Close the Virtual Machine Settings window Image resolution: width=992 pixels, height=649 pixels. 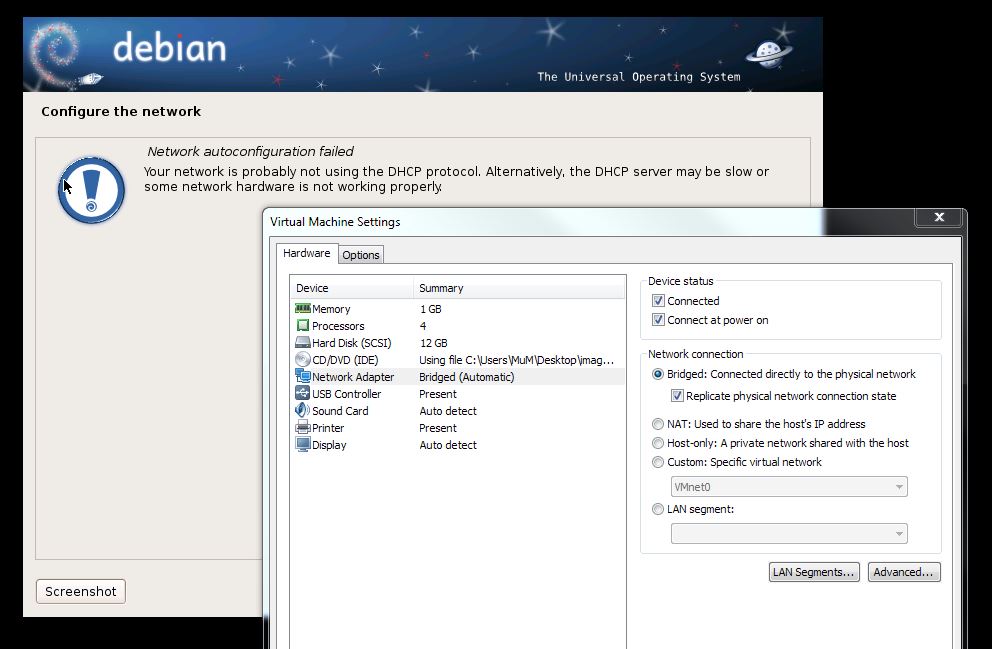pos(939,217)
